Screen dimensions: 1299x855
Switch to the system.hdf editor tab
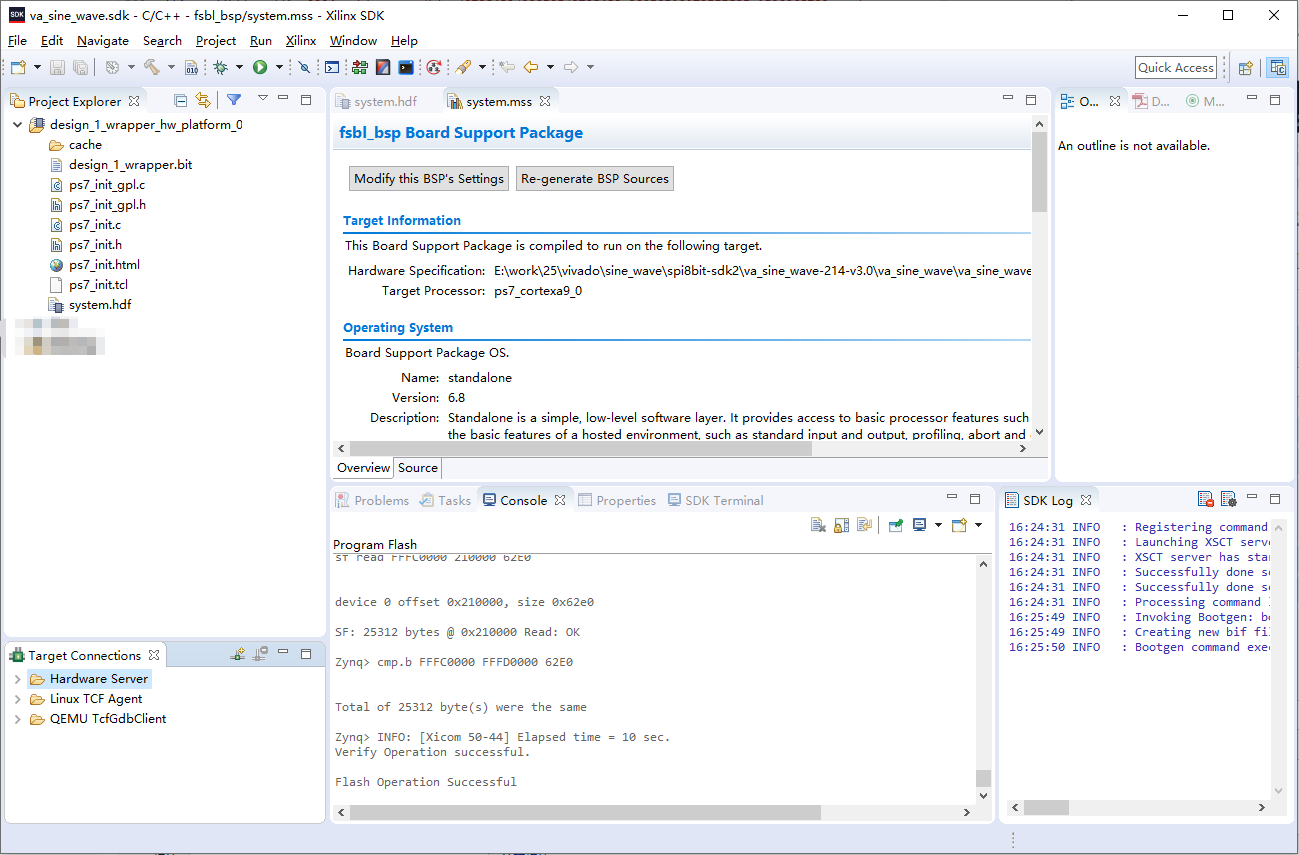pyautogui.click(x=376, y=102)
